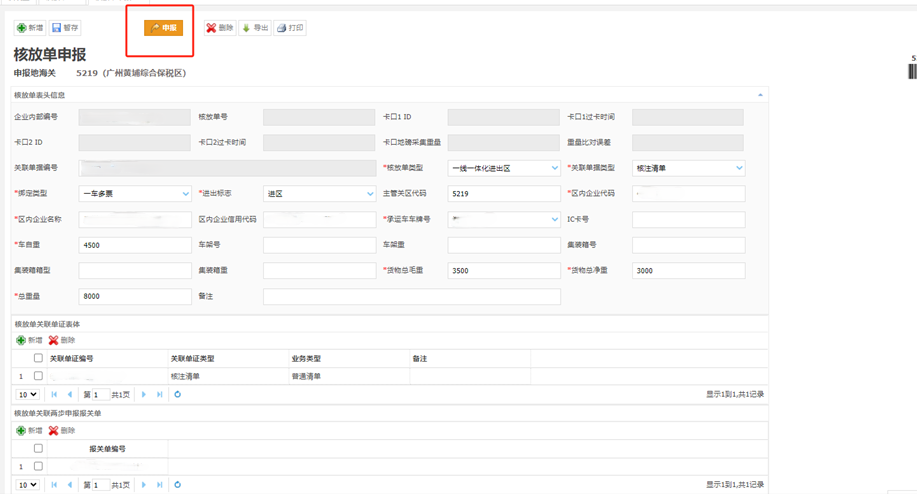Click the 车架重 input field
917x494 pixels.
(x=504, y=245)
